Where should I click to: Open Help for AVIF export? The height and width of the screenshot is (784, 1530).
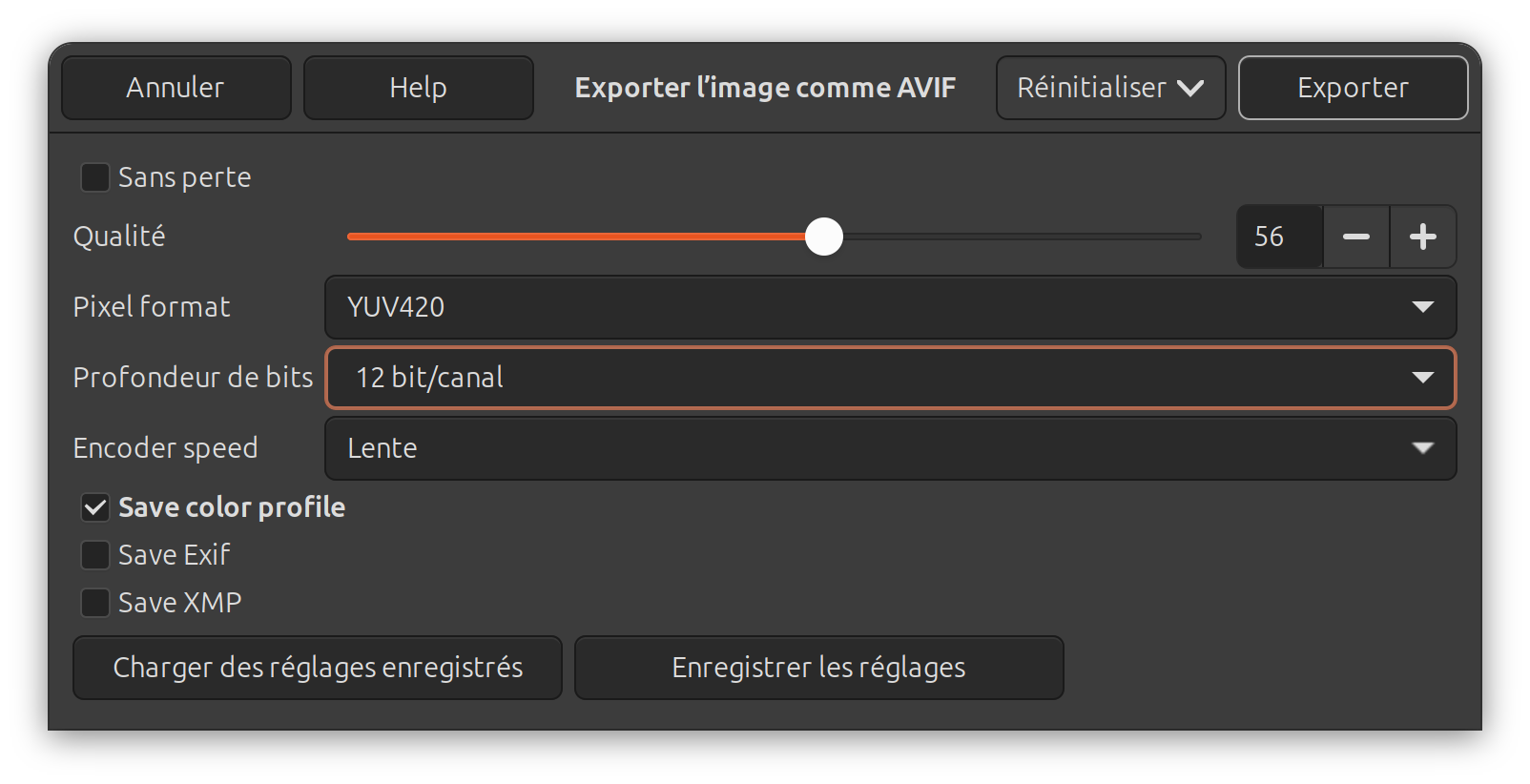419,88
